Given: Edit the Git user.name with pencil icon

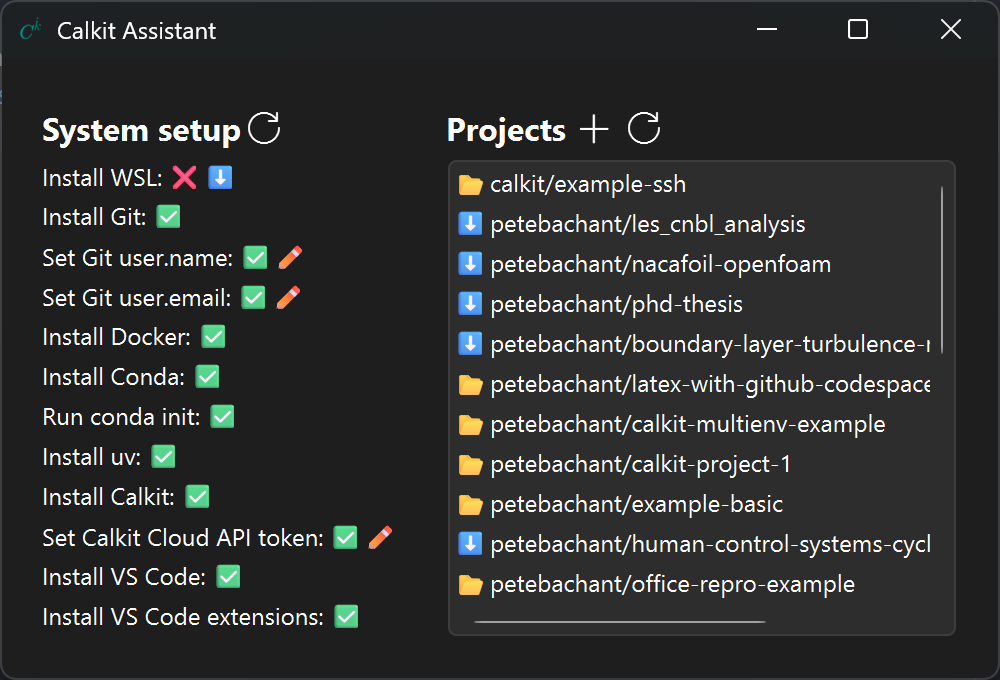Looking at the screenshot, I should [x=290, y=258].
